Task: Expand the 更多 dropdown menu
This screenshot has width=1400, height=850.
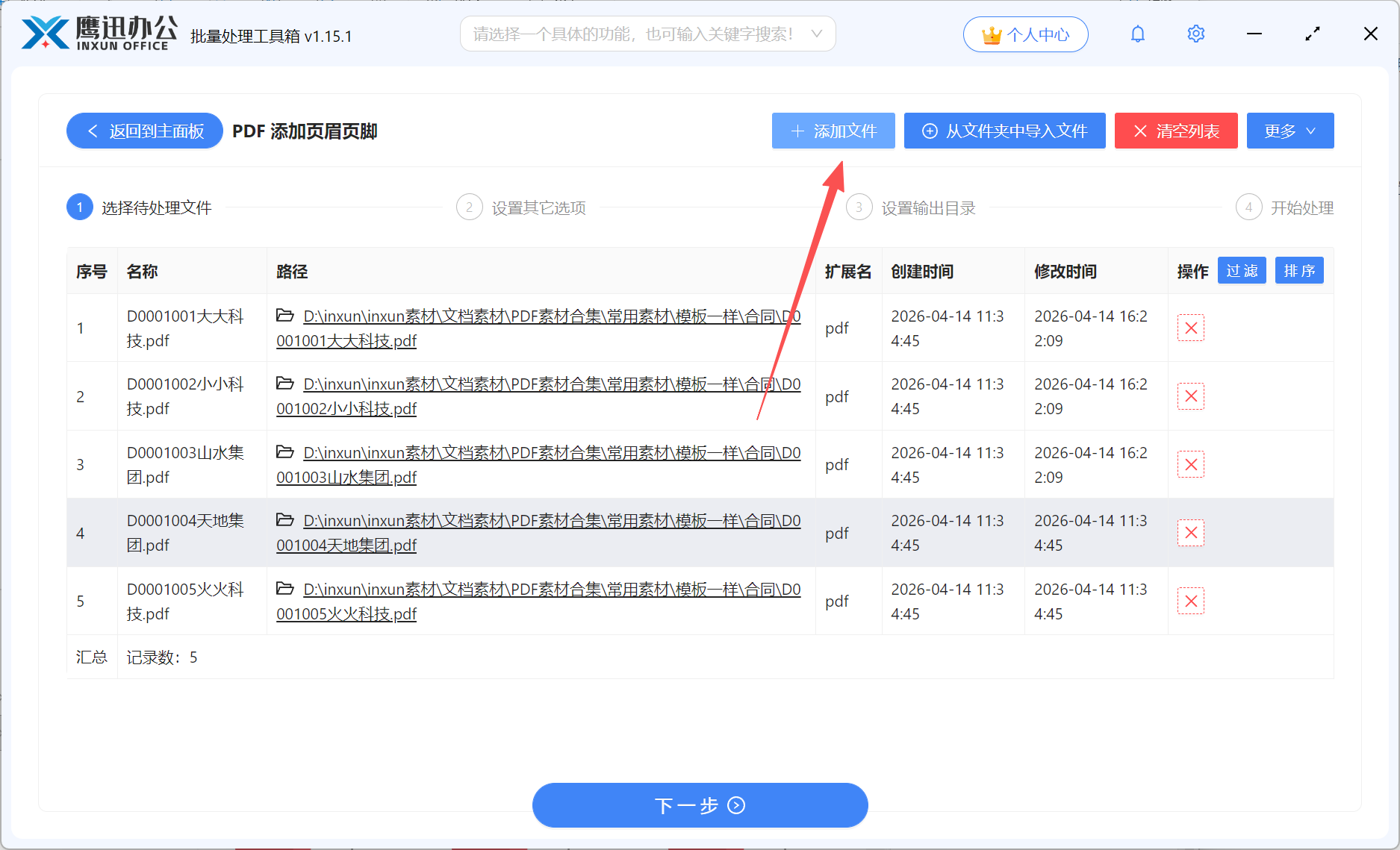Action: pyautogui.click(x=1289, y=131)
